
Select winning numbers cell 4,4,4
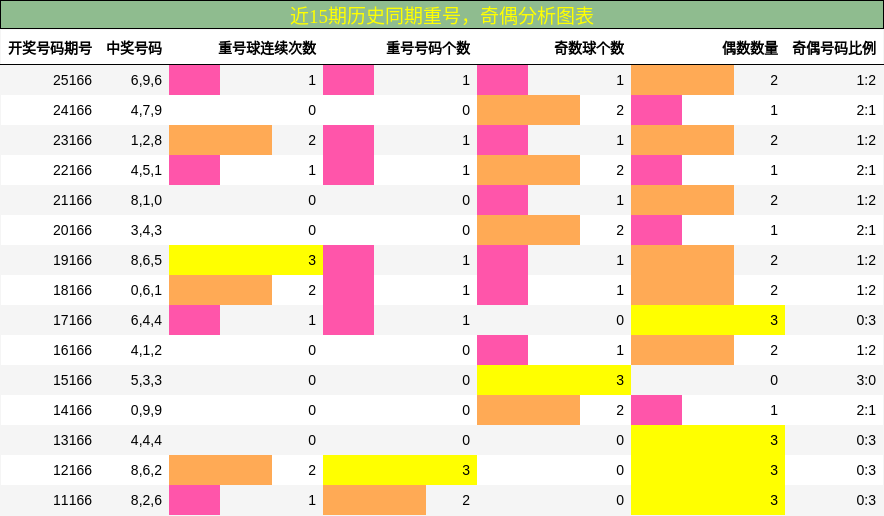146,440
